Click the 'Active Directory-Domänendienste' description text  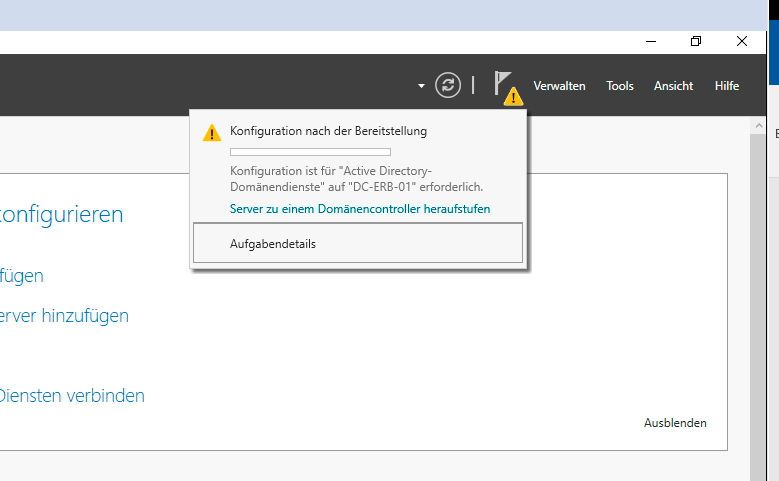point(356,179)
